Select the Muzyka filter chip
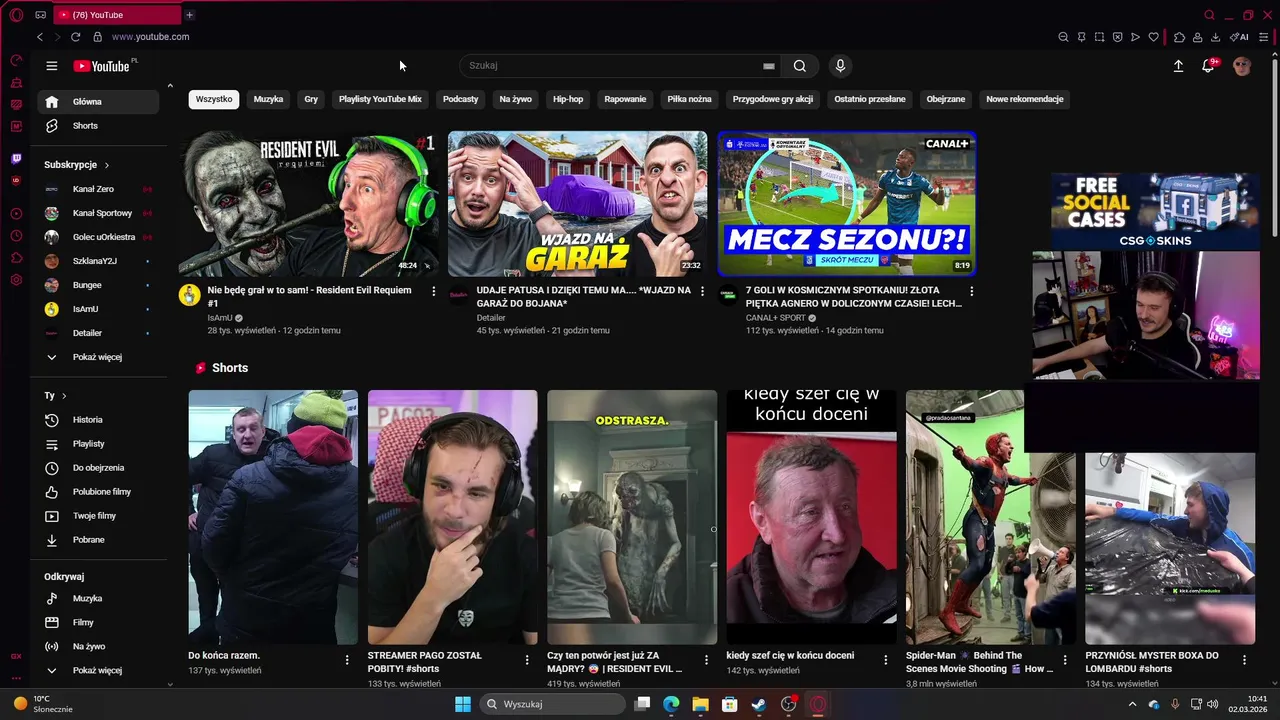 point(268,99)
